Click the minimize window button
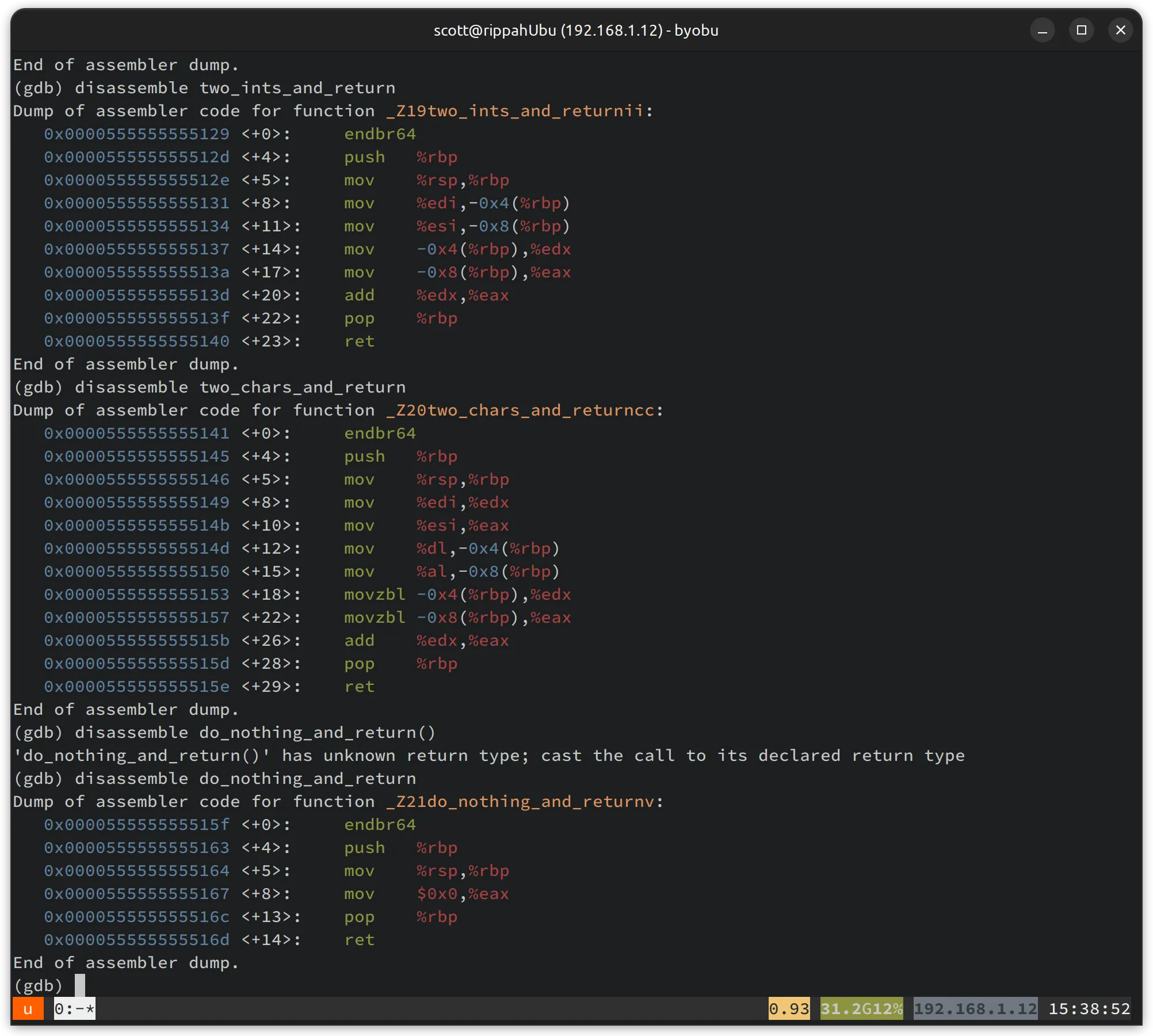Screen dimensions: 1153x1036 1043,30
